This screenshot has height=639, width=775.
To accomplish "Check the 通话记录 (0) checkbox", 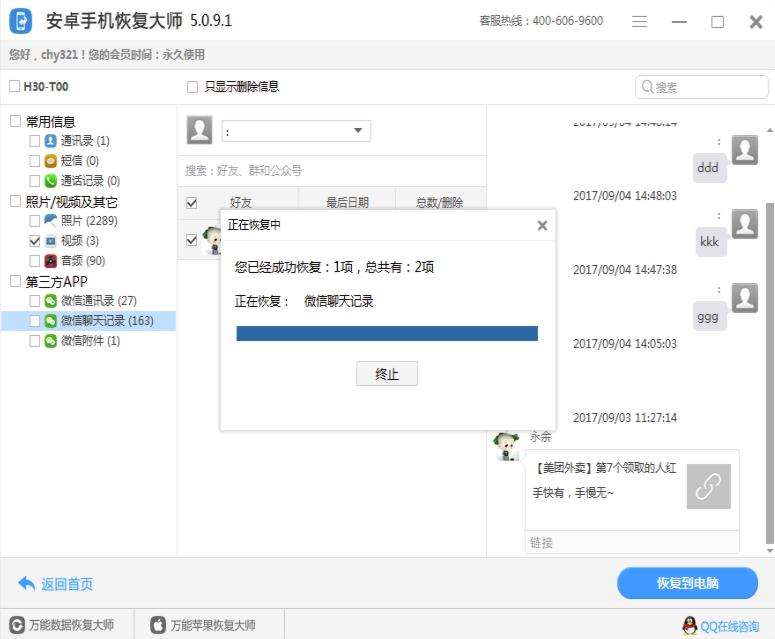I will coord(35,181).
